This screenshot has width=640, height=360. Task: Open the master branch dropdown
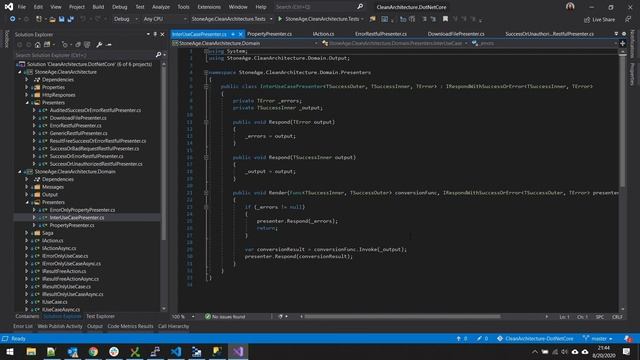click(x=598, y=338)
